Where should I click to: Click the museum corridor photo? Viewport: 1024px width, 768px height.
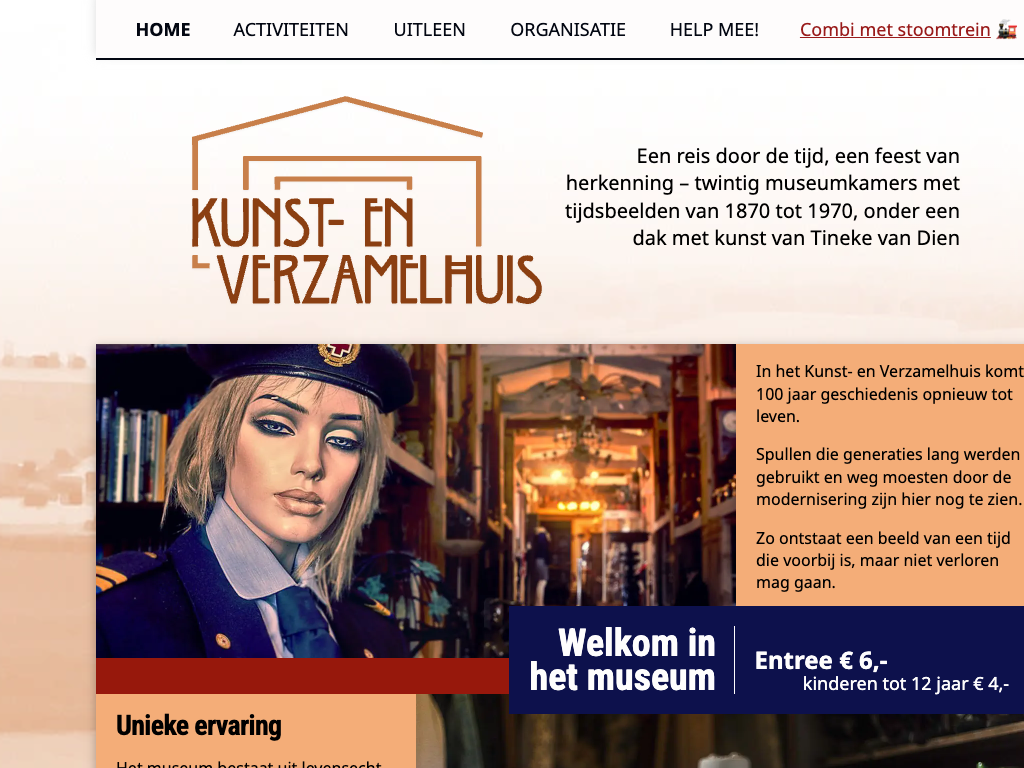point(588,475)
